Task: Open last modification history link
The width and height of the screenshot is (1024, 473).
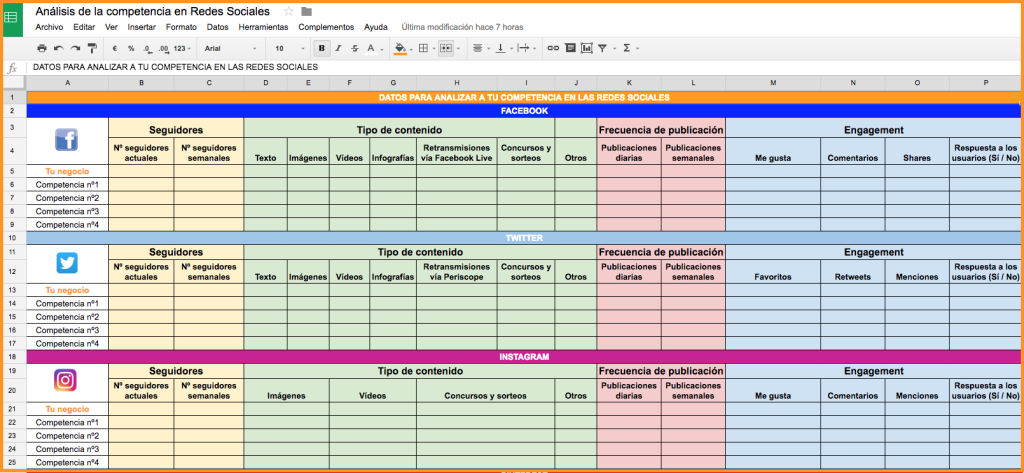Action: pyautogui.click(x=462, y=27)
